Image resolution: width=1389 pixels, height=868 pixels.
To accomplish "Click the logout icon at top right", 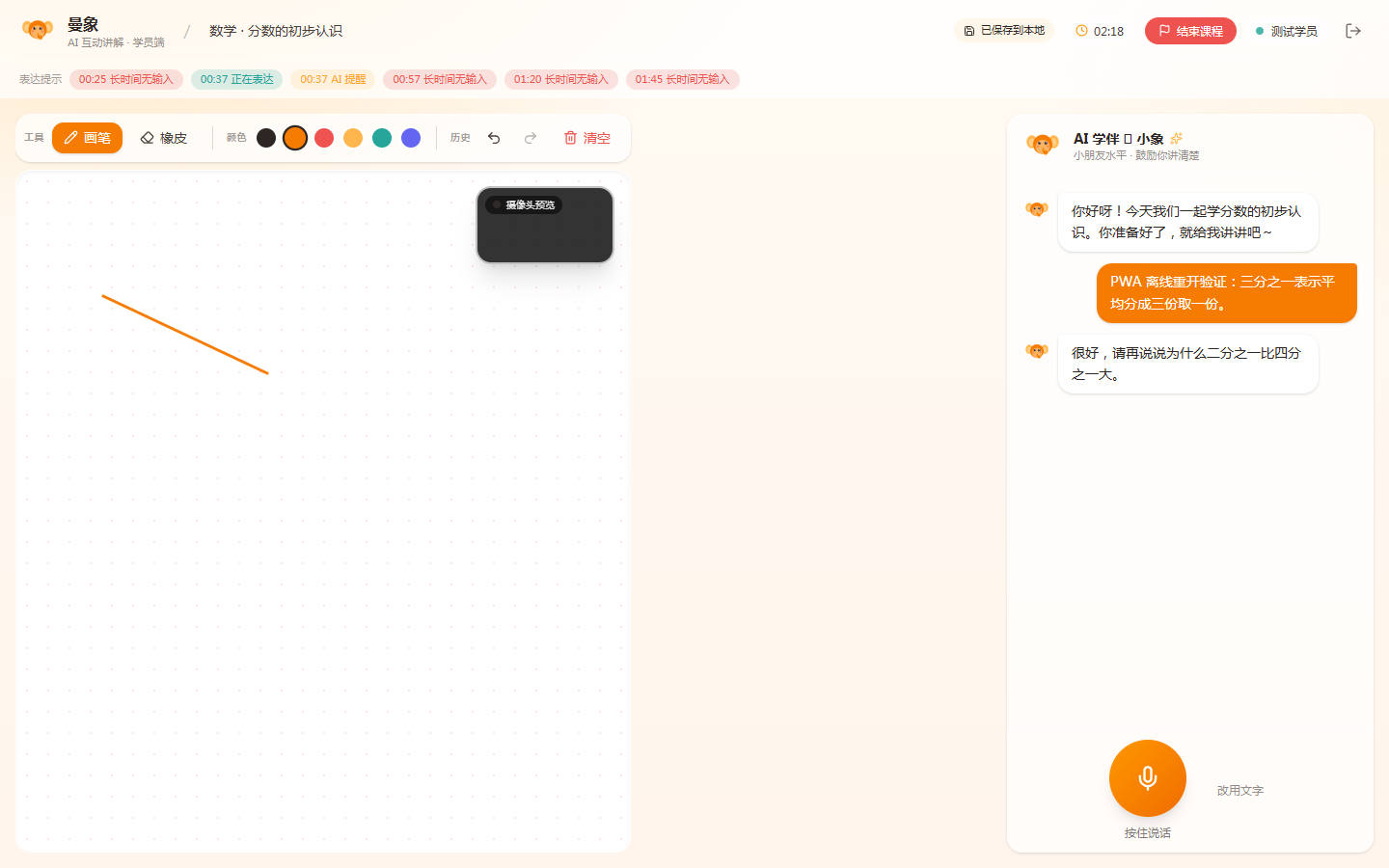I will click(1353, 31).
